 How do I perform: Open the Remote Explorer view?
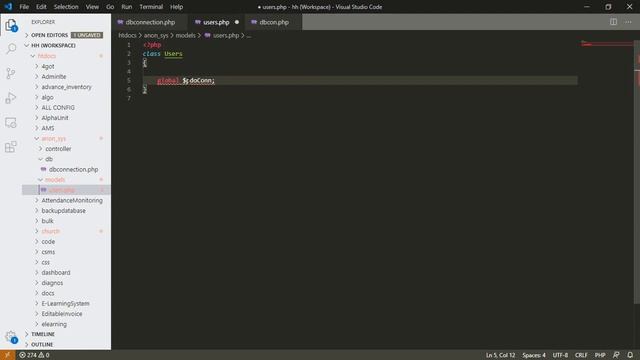pyautogui.click(x=11, y=122)
